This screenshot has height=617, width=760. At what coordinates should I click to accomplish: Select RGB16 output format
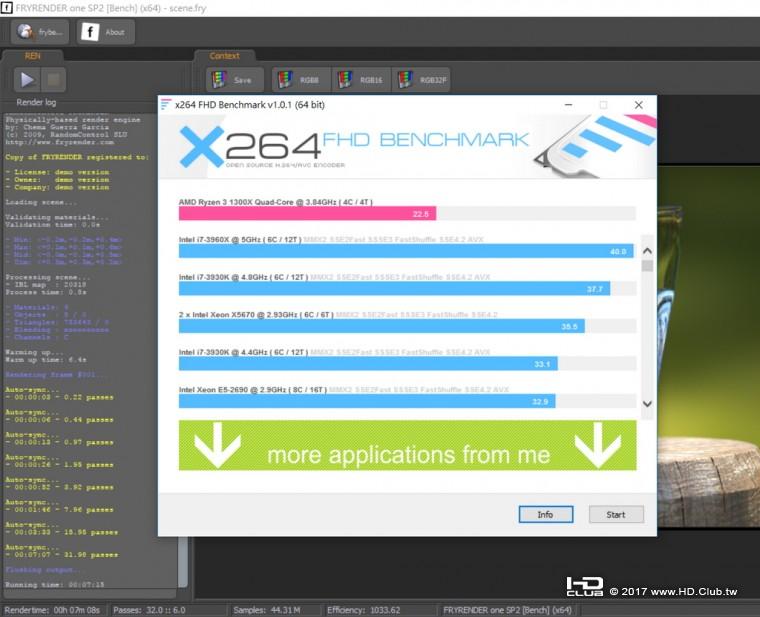[x=362, y=80]
